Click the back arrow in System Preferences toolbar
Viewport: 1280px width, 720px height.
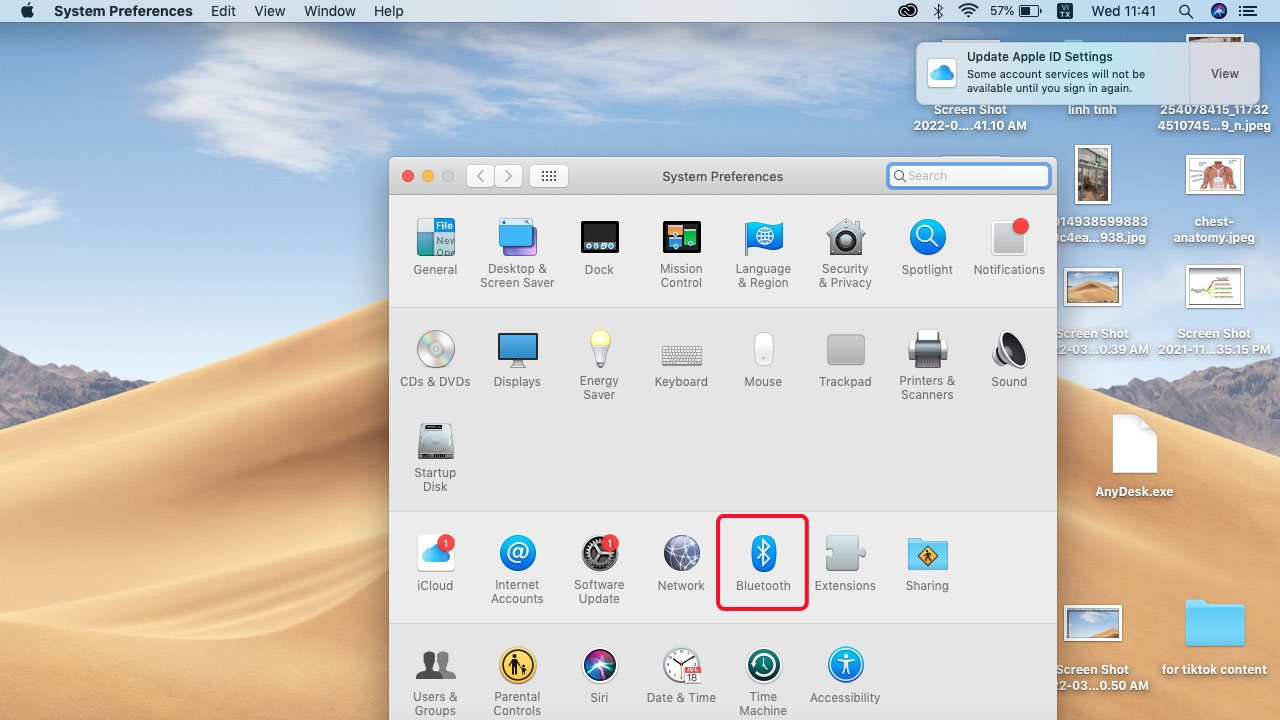(481, 176)
